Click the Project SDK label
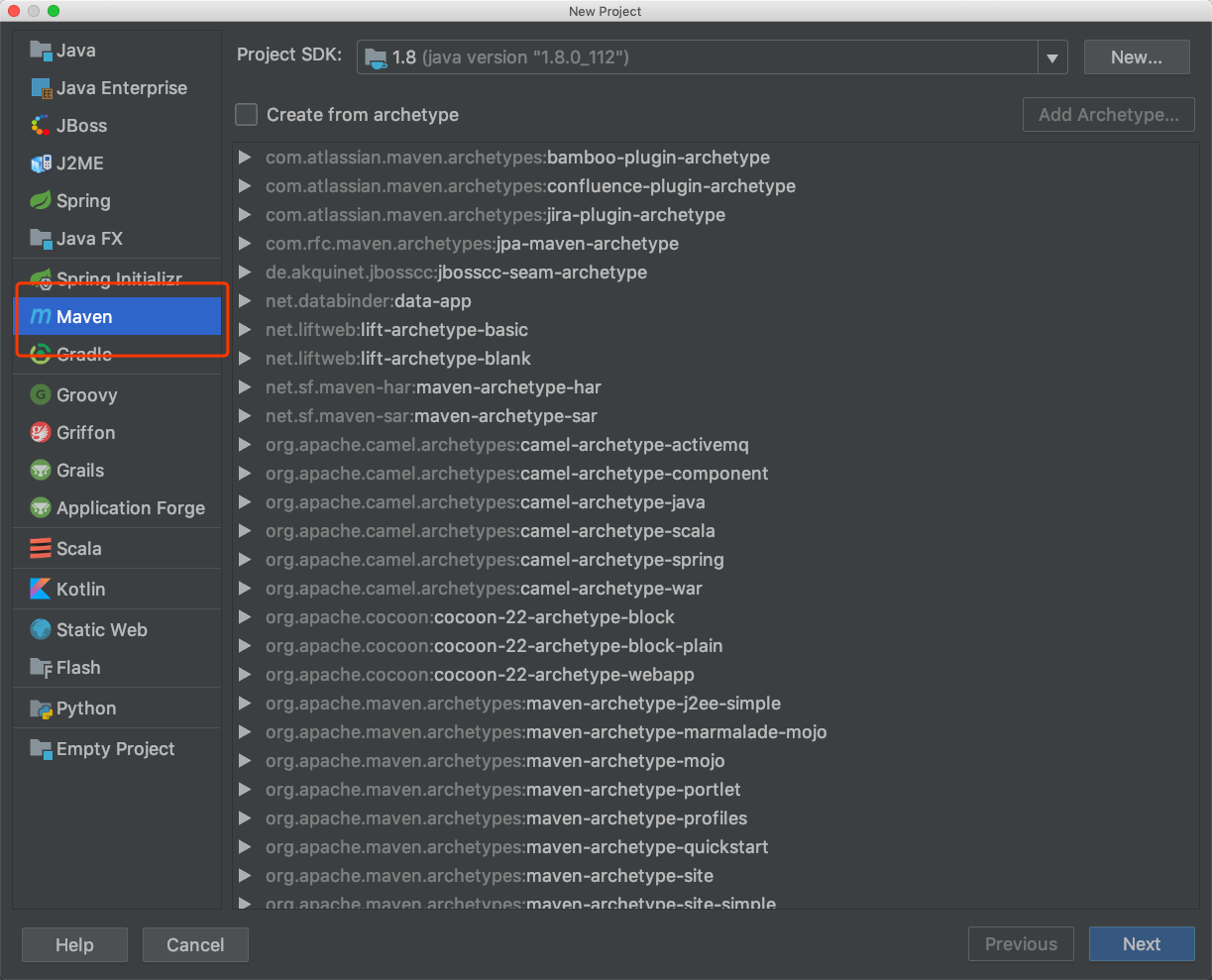This screenshot has height=980, width=1212. click(x=289, y=54)
